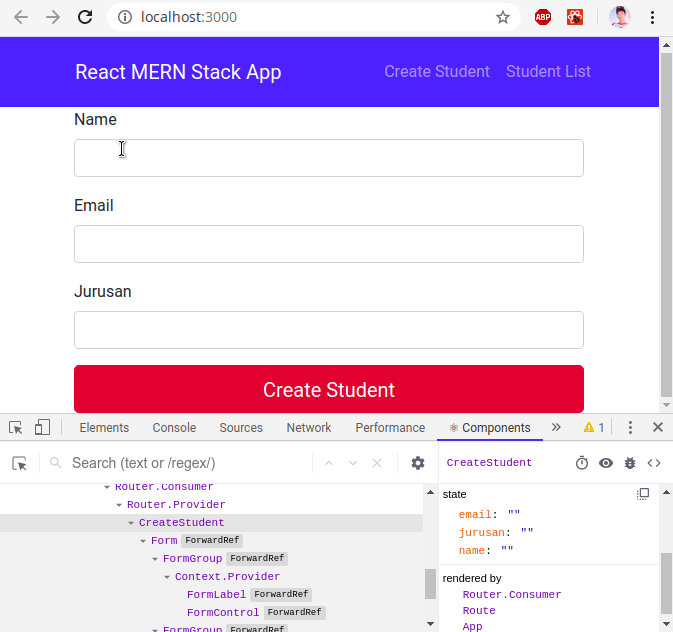The height and width of the screenshot is (632, 673).
Task: Open App in rendered by list
Action: 473,626
